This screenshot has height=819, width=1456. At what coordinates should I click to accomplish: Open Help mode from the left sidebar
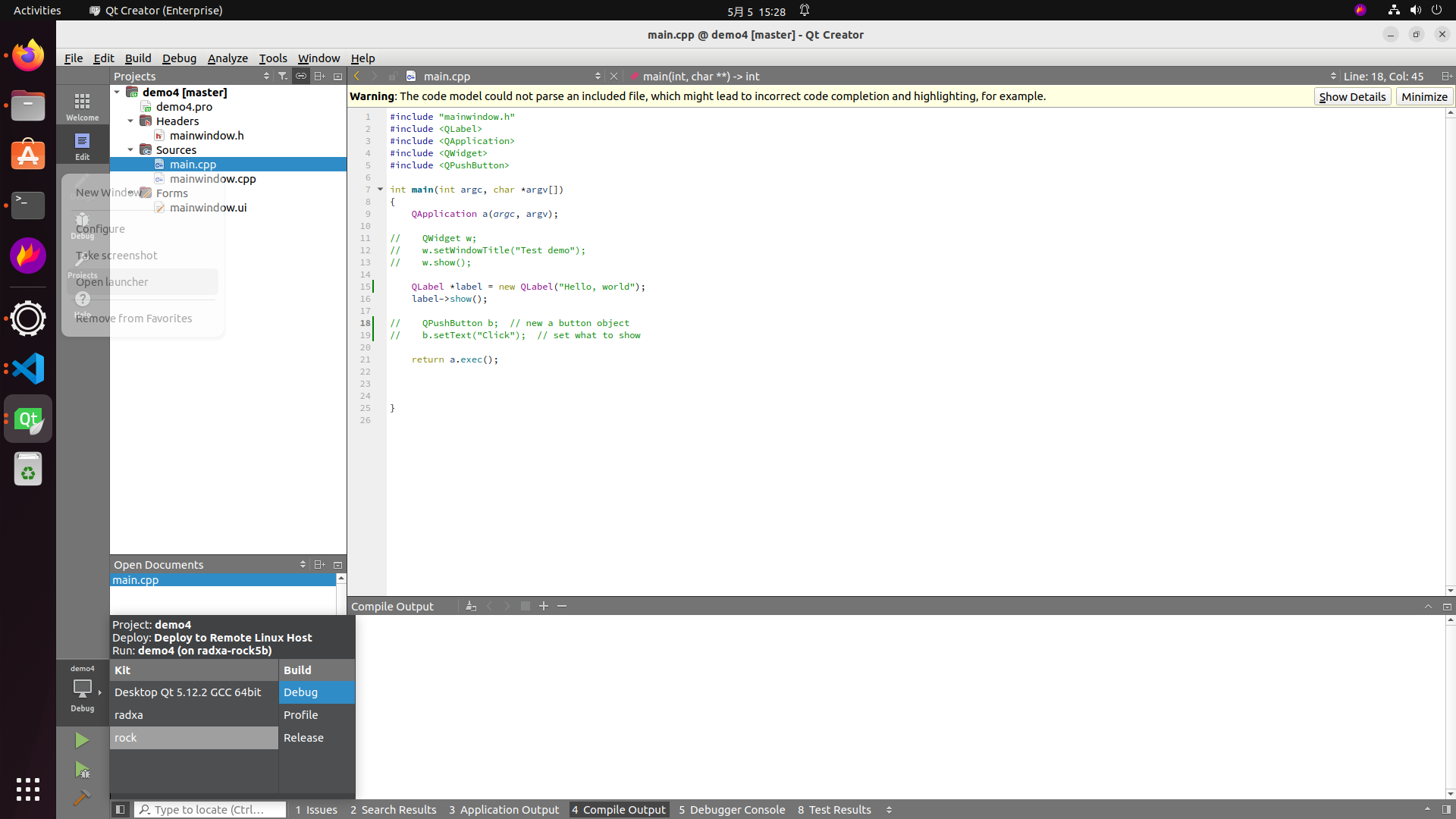pyautogui.click(x=82, y=301)
